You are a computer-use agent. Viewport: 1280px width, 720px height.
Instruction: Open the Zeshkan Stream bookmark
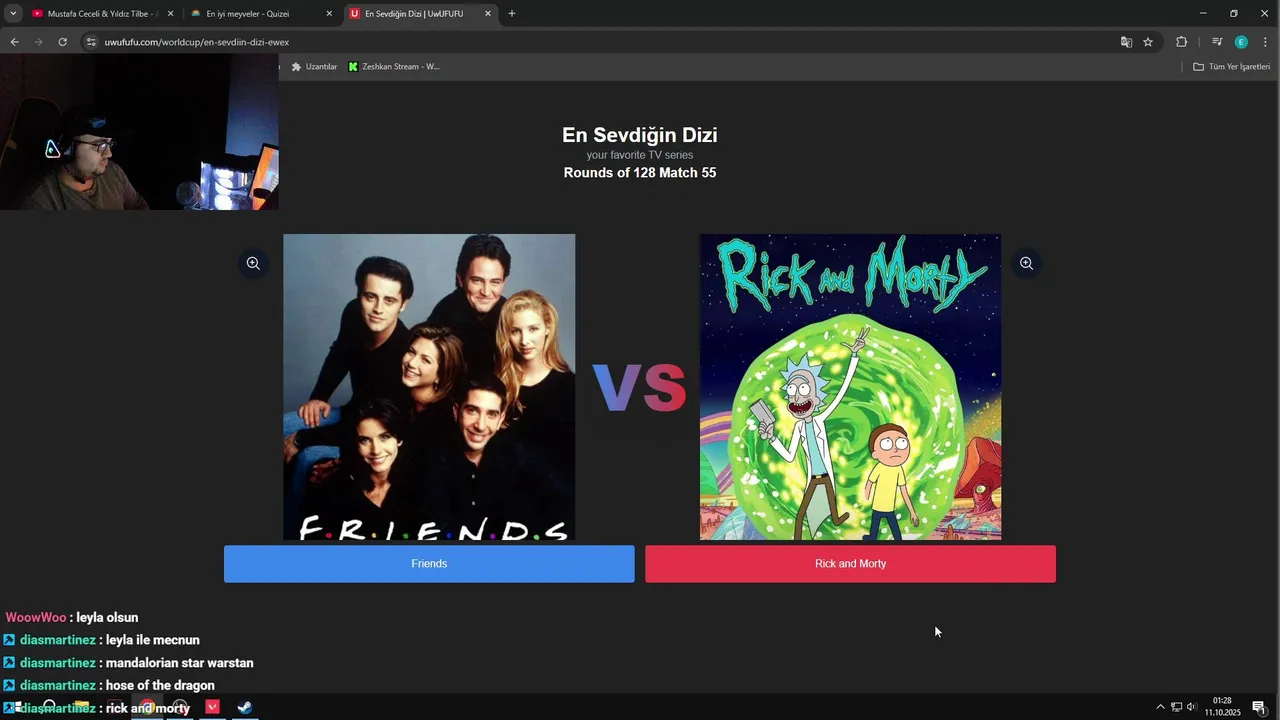[x=394, y=67]
